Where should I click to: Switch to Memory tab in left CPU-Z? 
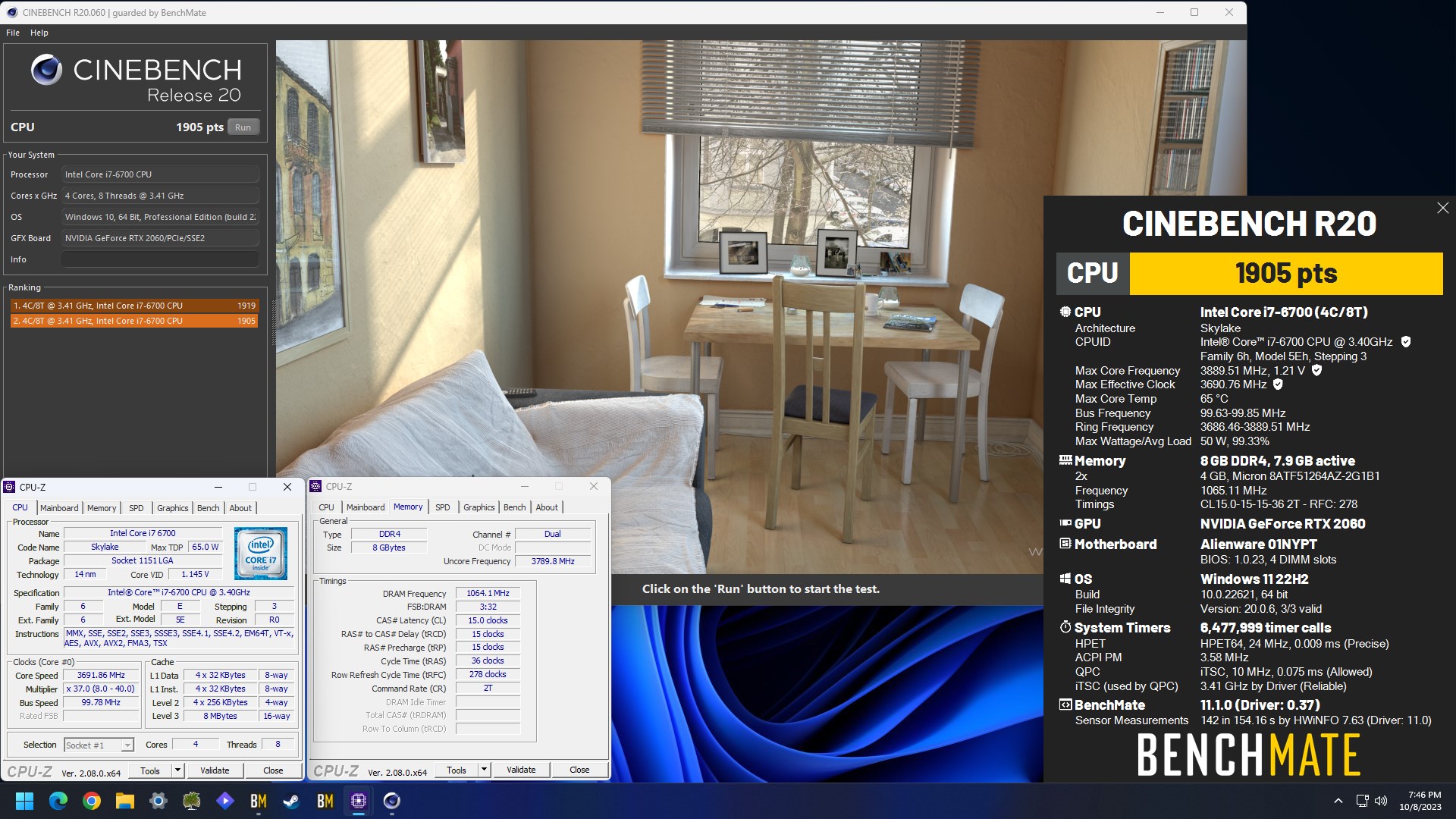[x=102, y=508]
